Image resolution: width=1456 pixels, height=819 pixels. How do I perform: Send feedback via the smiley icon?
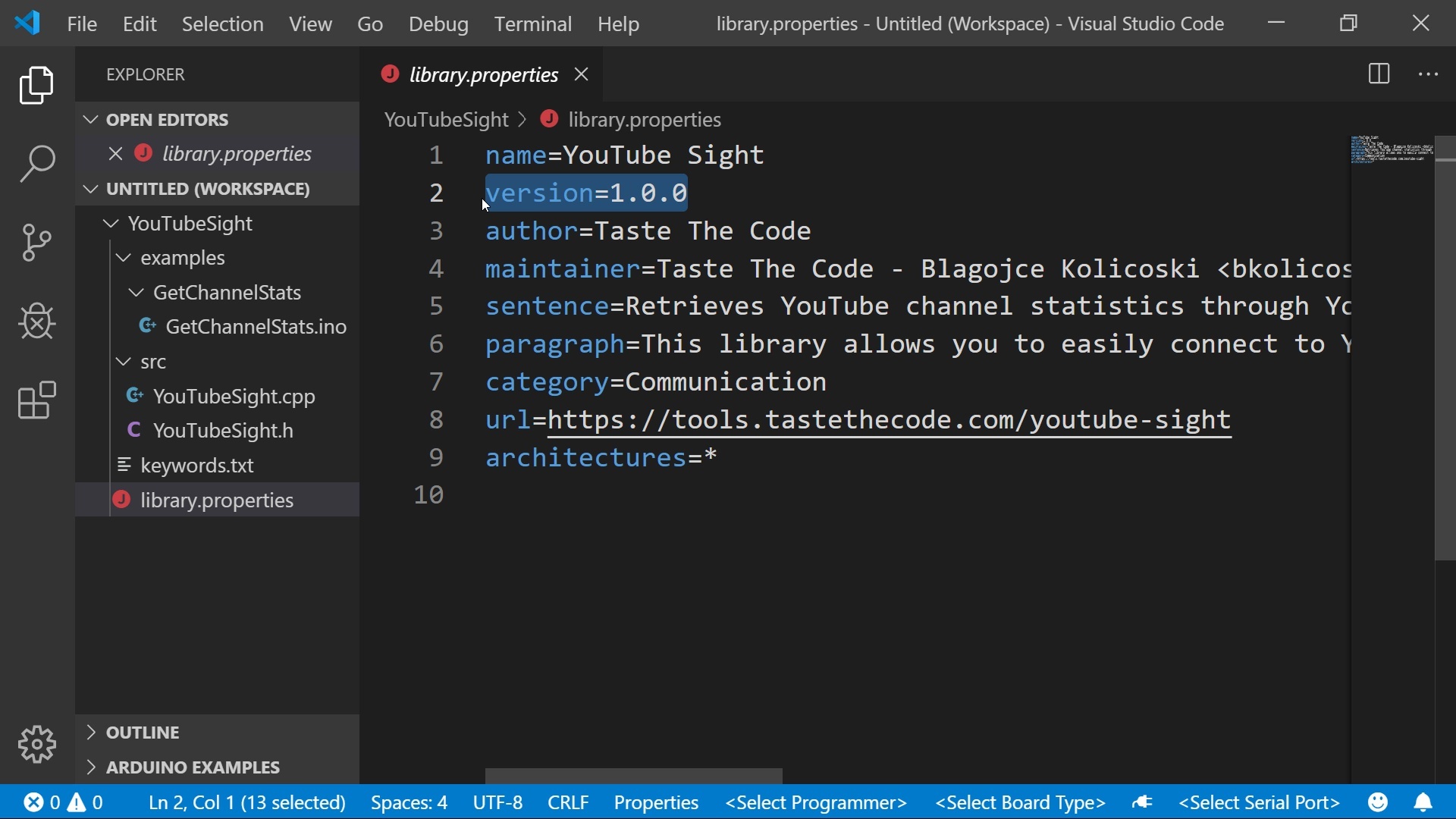pyautogui.click(x=1379, y=802)
